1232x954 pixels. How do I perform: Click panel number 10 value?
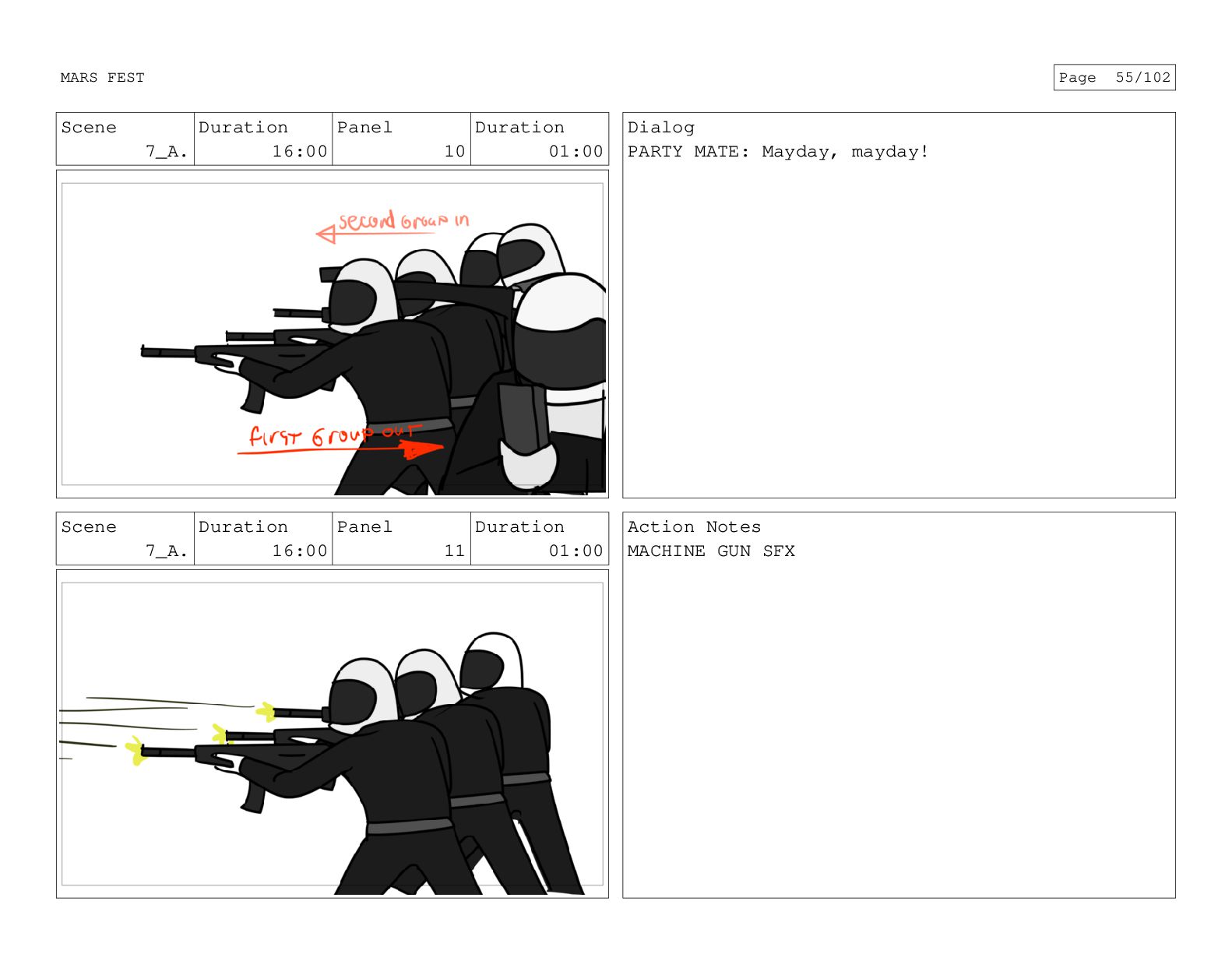pyautogui.click(x=455, y=152)
